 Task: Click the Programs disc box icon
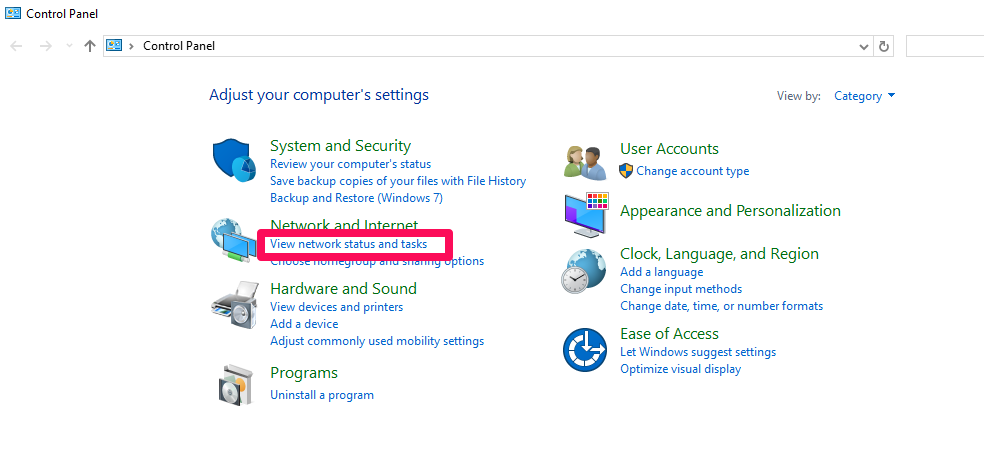tap(236, 383)
